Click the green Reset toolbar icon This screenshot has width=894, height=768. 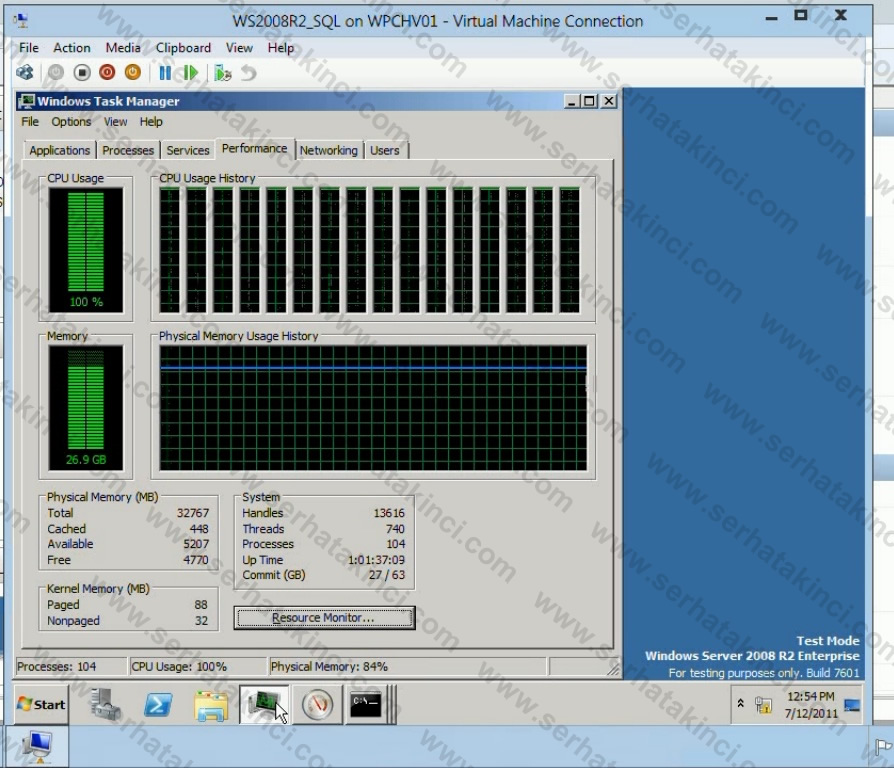tap(190, 72)
